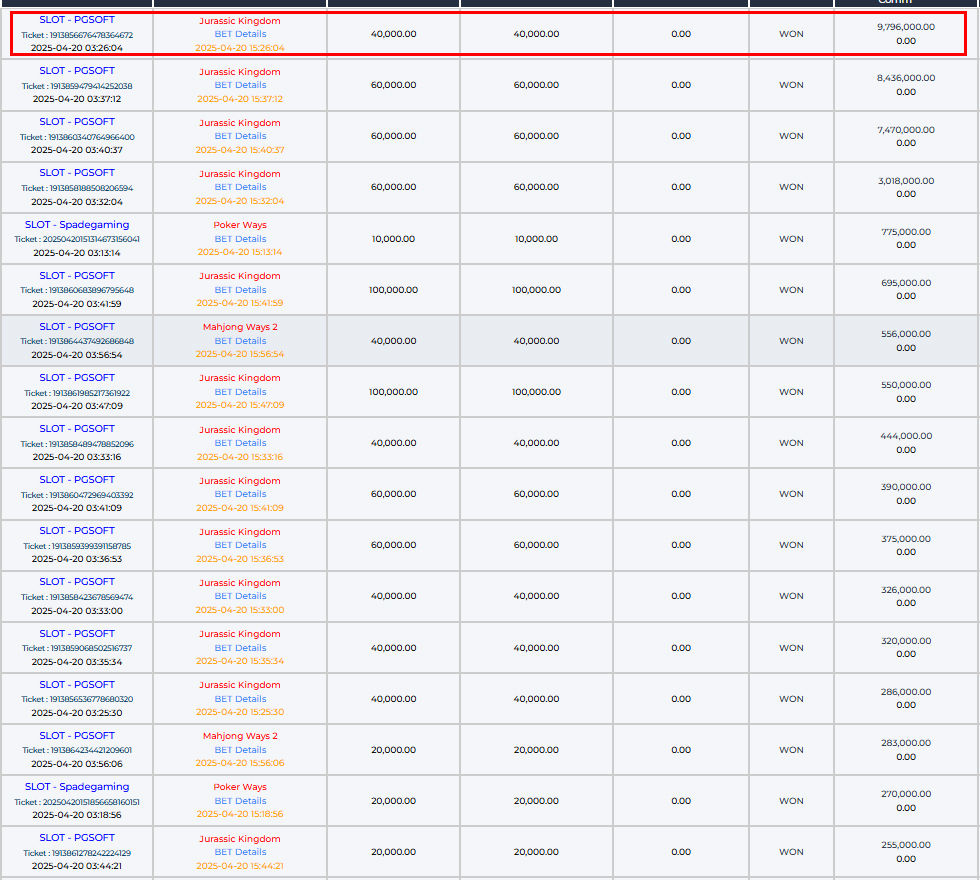Click the orange timestamp 2025-04-20 15:35:34
The image size is (980, 880).
tap(240, 661)
